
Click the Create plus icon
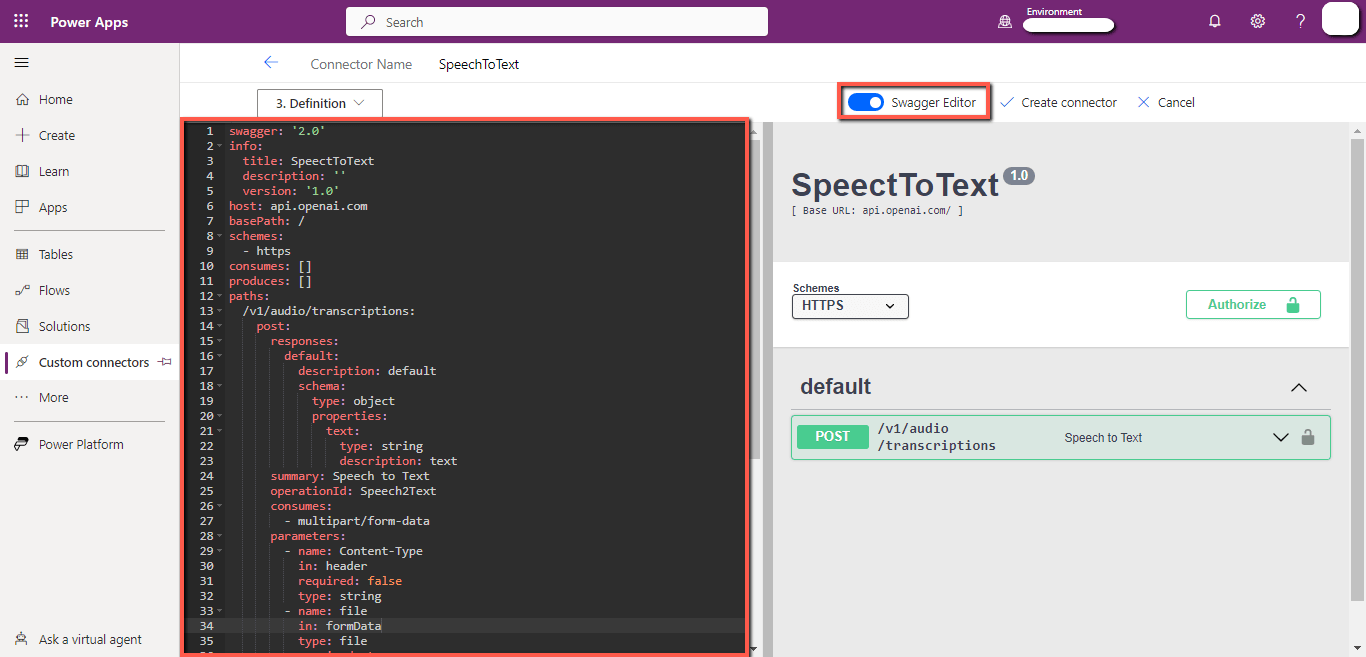tap(22, 135)
